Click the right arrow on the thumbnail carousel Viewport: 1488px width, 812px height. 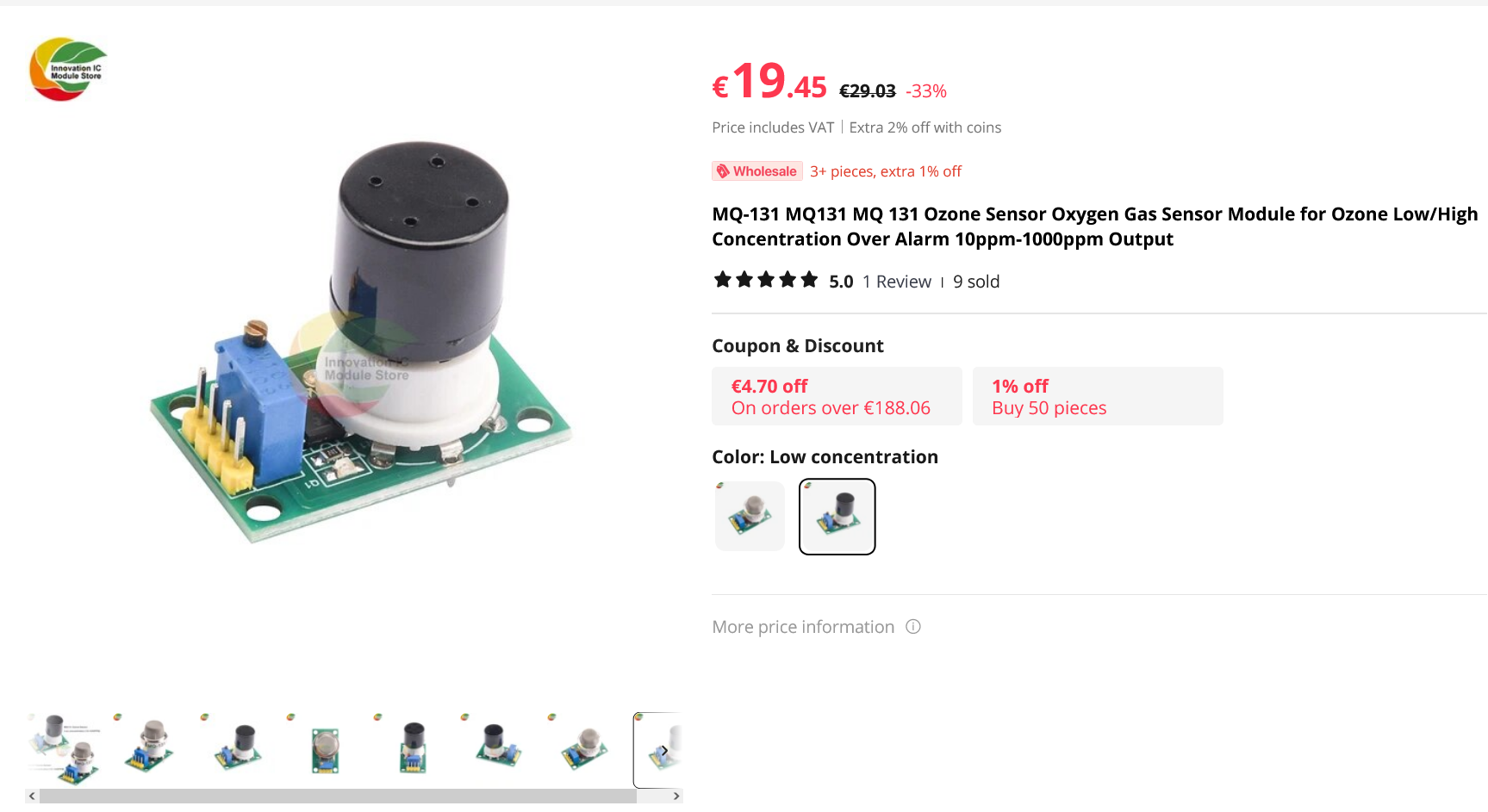pos(664,751)
